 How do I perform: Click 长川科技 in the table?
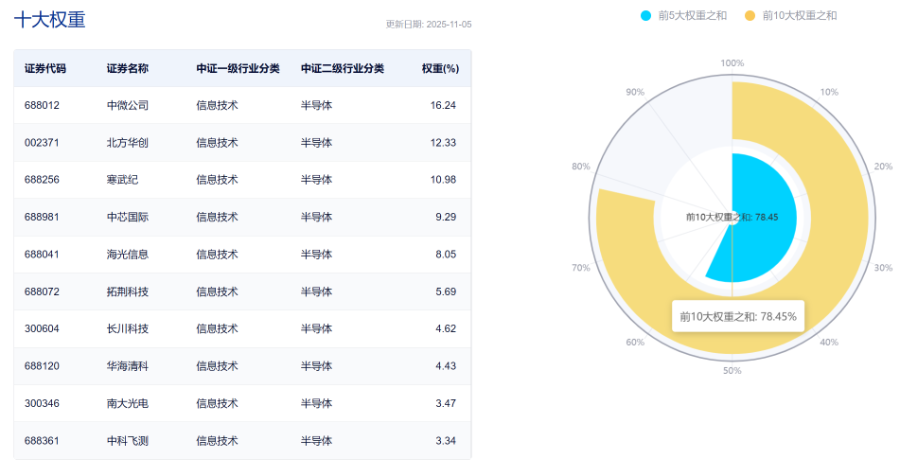(x=127, y=329)
